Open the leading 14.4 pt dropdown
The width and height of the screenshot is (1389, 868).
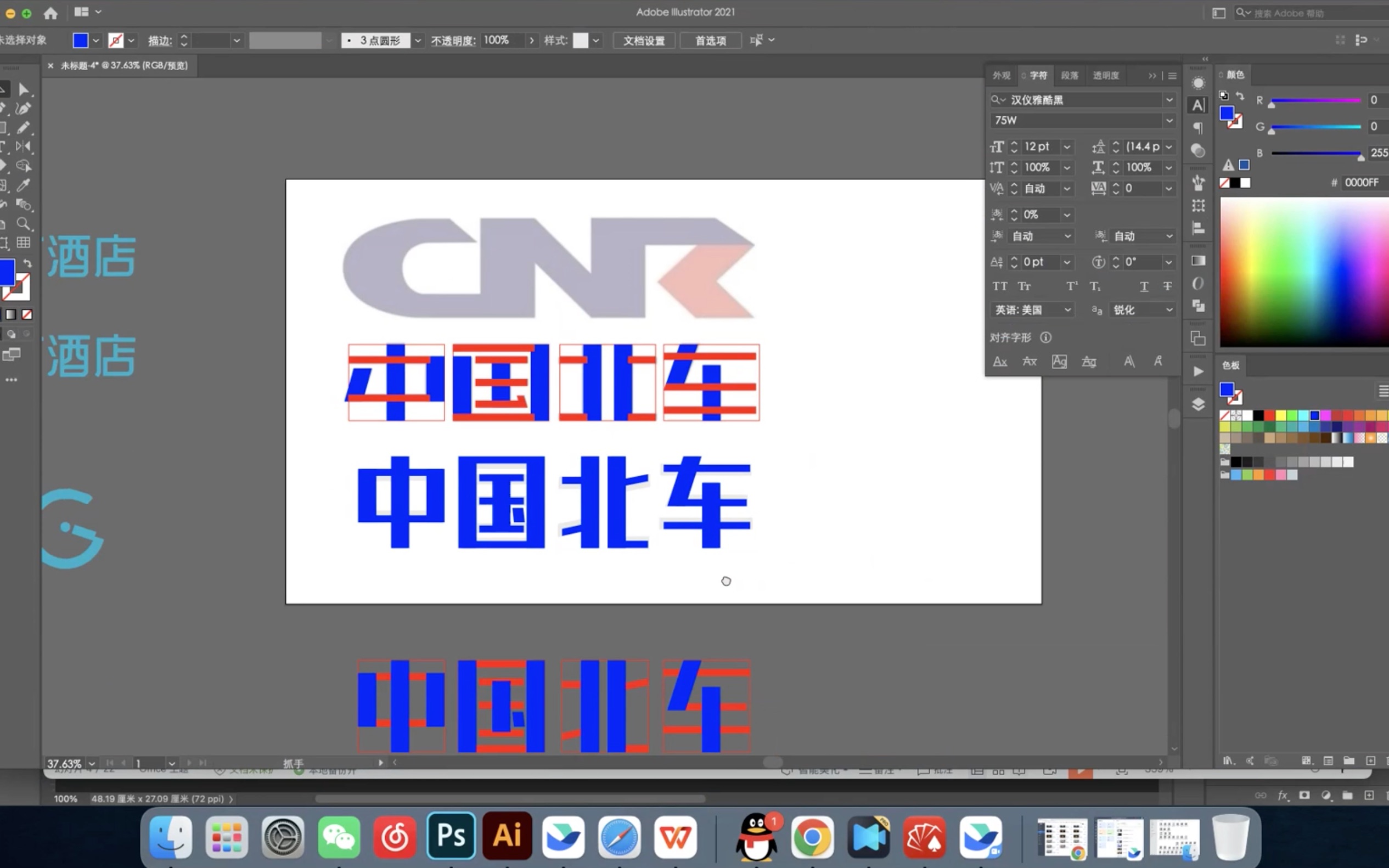point(1169,147)
